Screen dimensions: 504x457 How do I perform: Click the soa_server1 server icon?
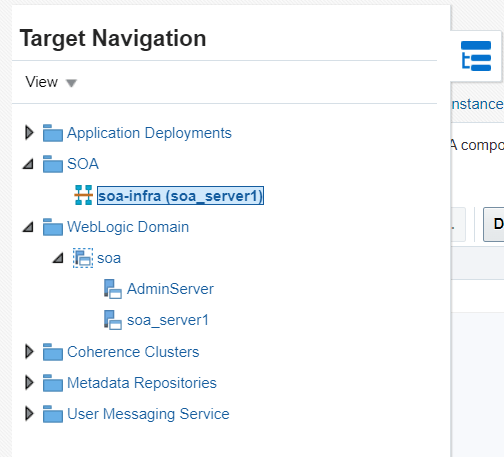pos(113,320)
